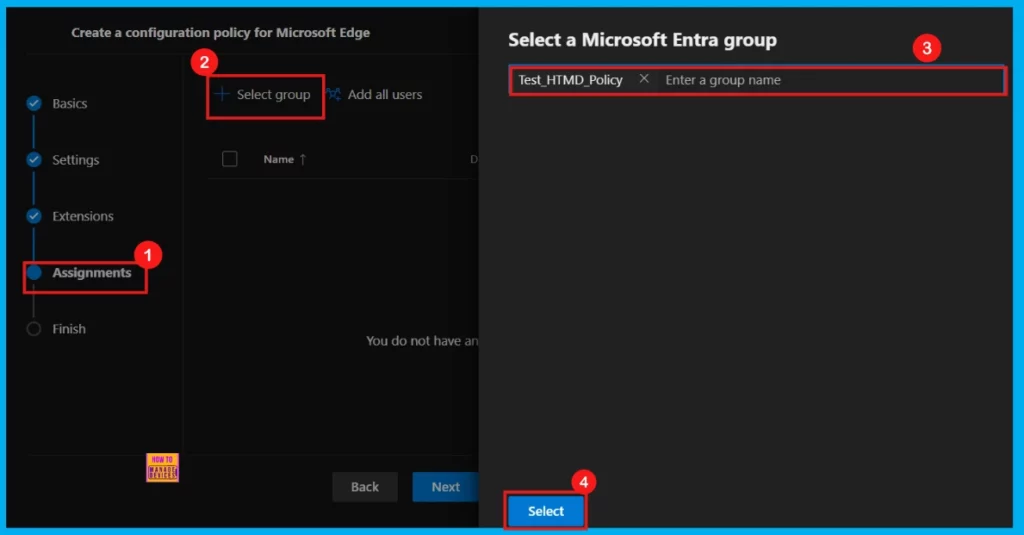Click the Back button

pos(364,487)
